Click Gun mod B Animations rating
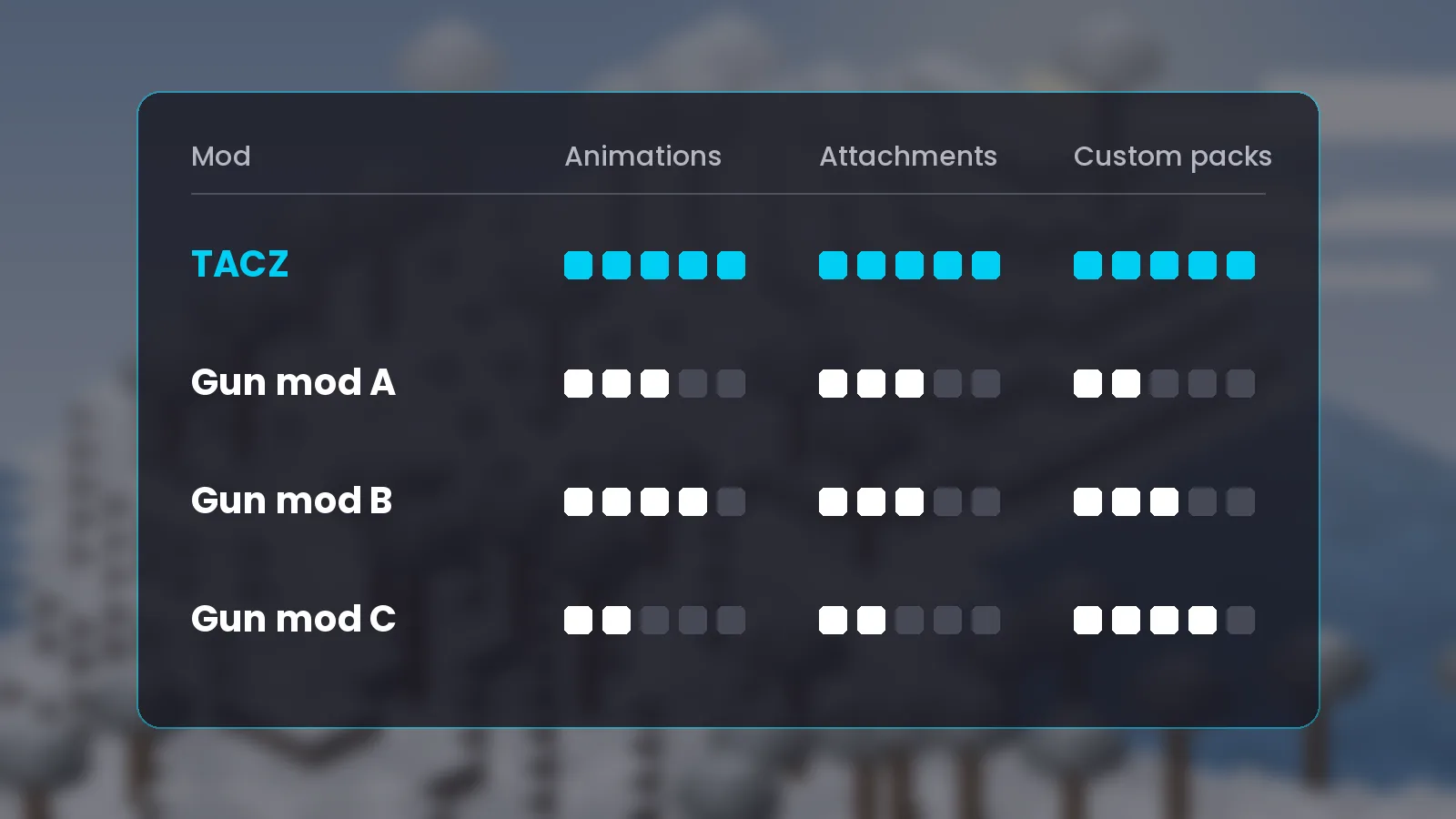The width and height of the screenshot is (1456, 819). (654, 501)
